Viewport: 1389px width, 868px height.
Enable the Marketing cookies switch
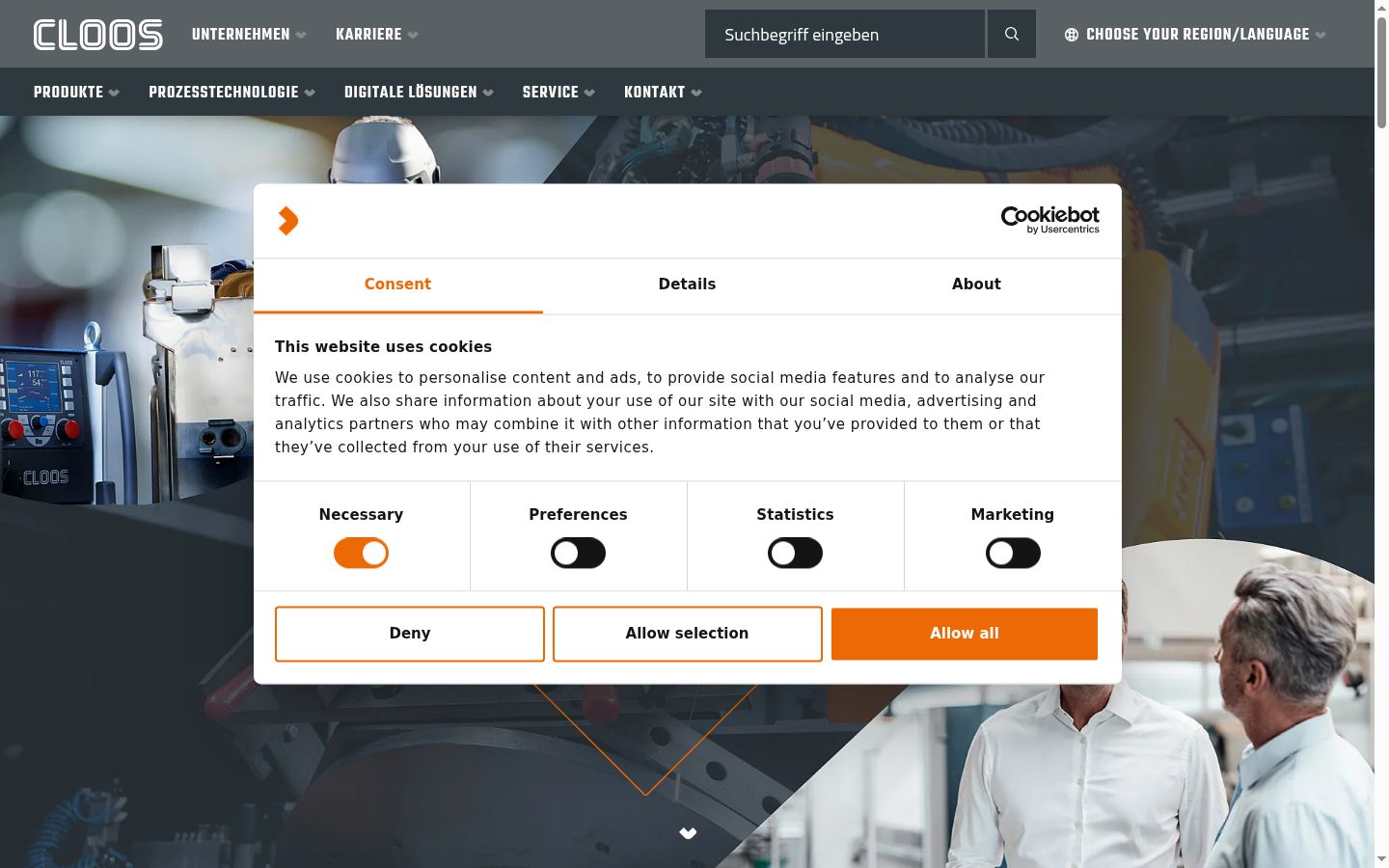click(x=1013, y=554)
